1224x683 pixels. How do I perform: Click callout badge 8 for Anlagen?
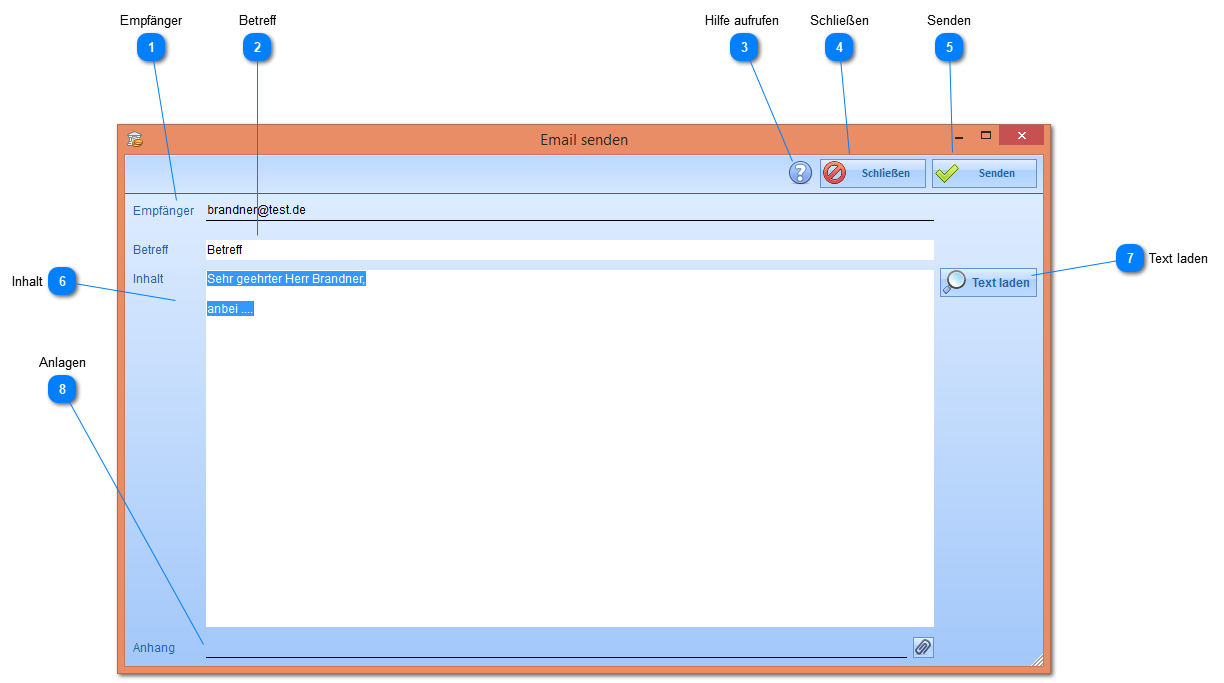(62, 389)
